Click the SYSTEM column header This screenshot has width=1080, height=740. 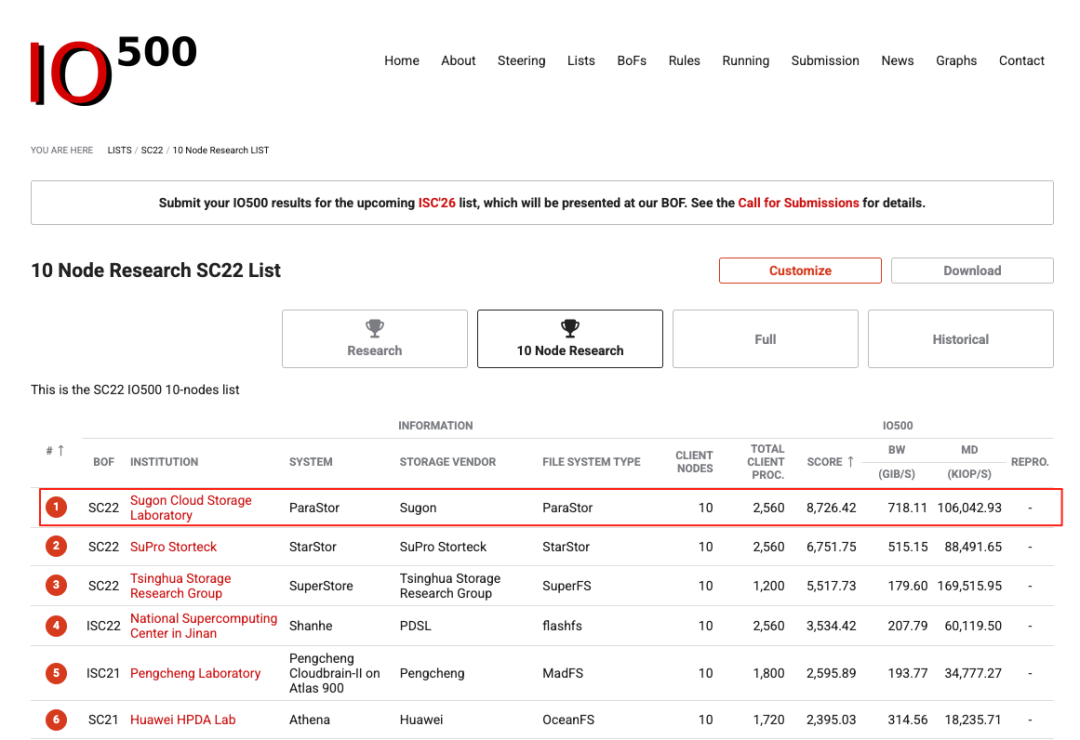311,462
